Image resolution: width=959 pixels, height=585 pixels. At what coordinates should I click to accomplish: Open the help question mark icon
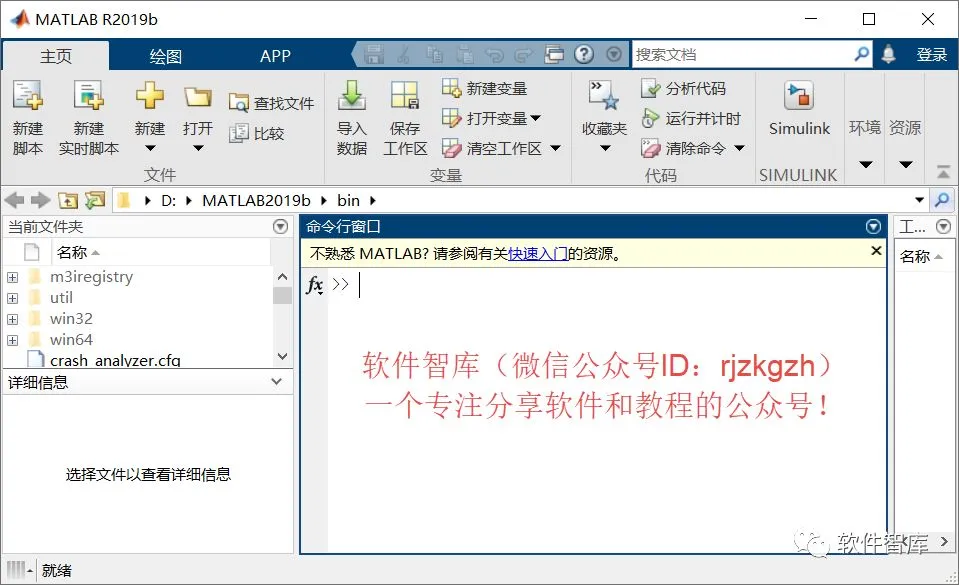tap(584, 54)
